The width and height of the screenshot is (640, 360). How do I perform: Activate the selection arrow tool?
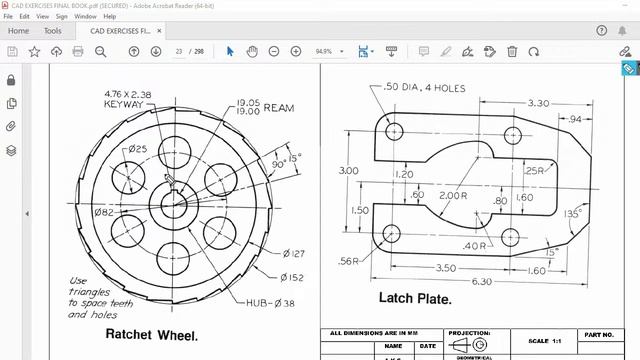pyautogui.click(x=230, y=51)
